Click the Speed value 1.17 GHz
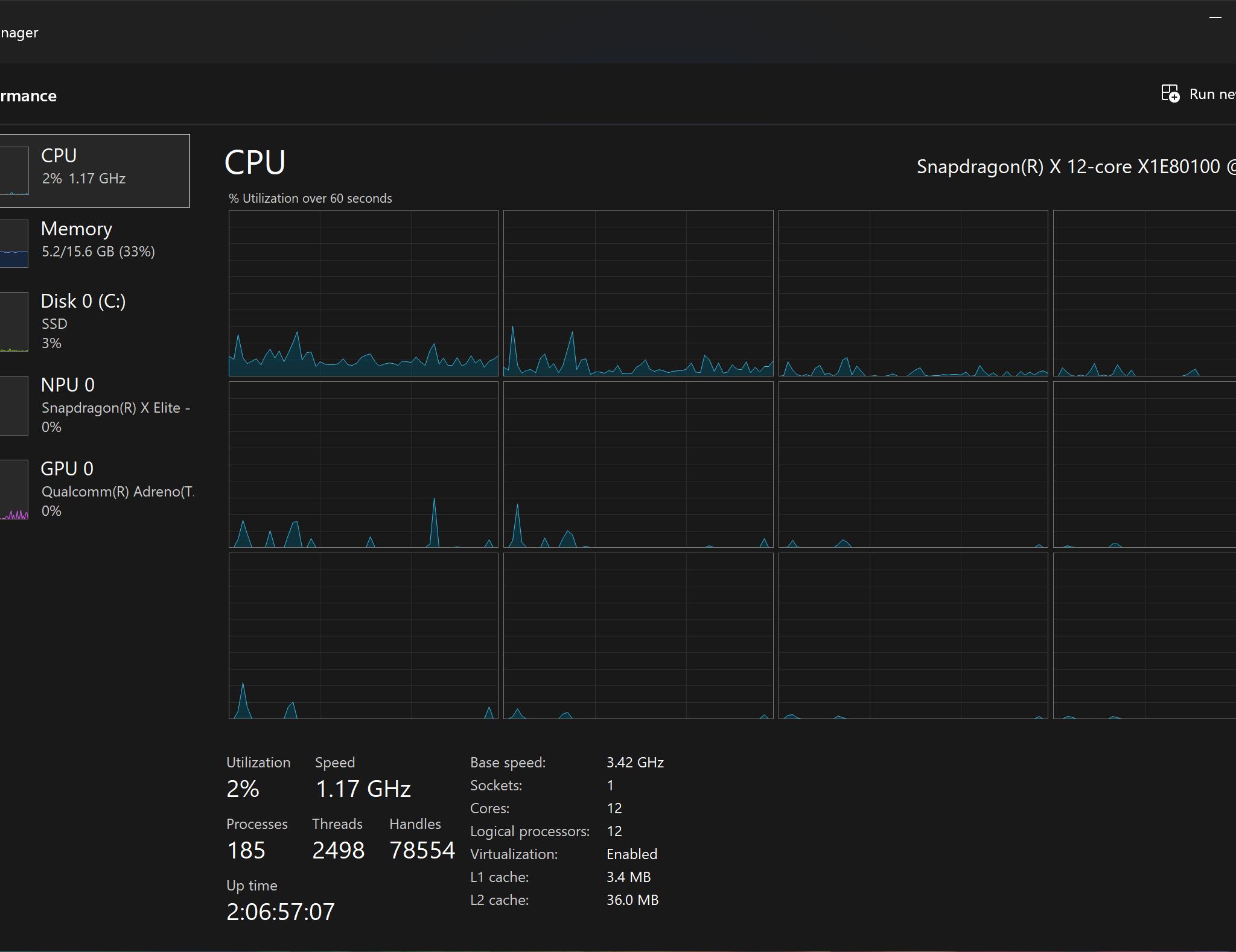 coord(363,789)
